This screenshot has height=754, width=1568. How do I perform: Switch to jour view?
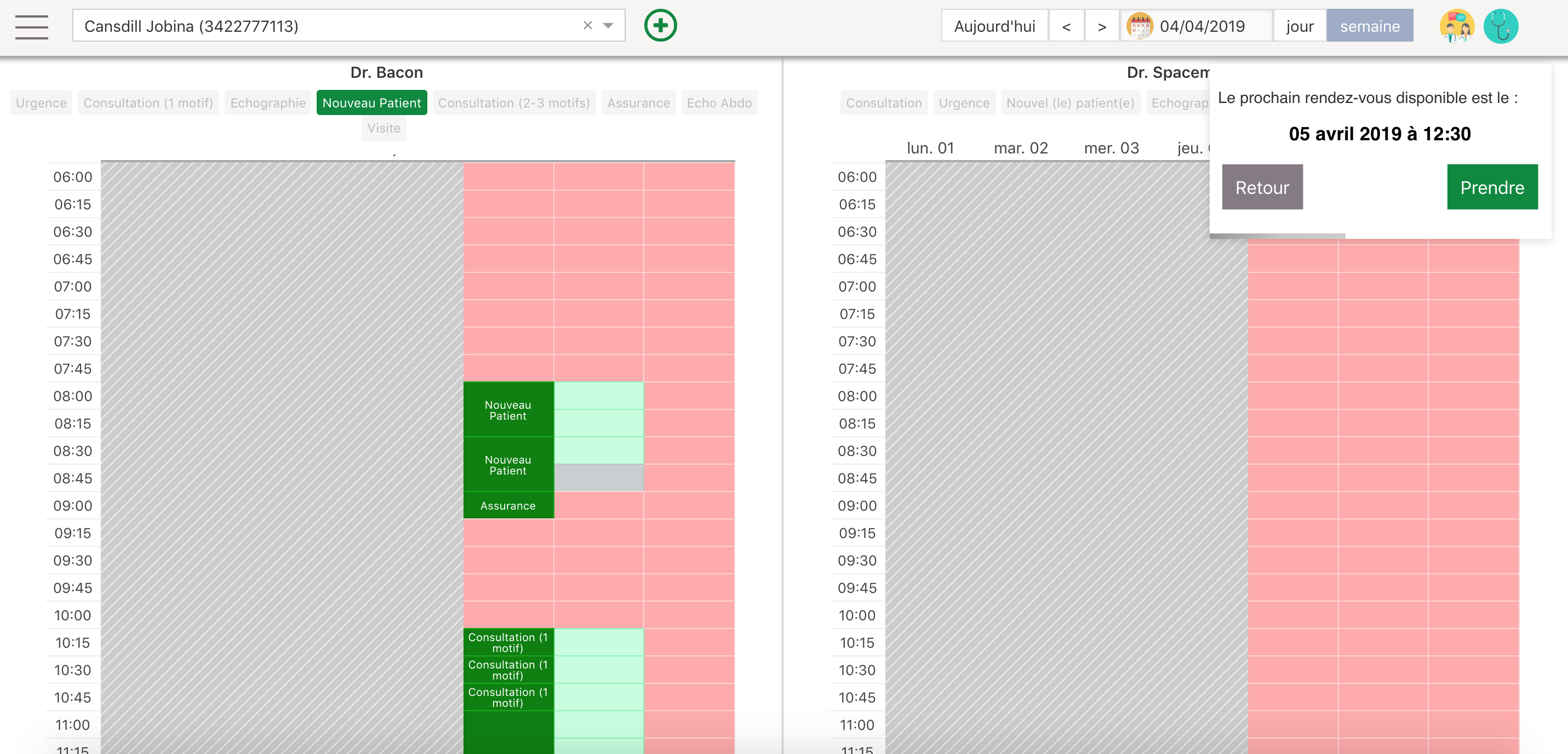click(x=1300, y=26)
